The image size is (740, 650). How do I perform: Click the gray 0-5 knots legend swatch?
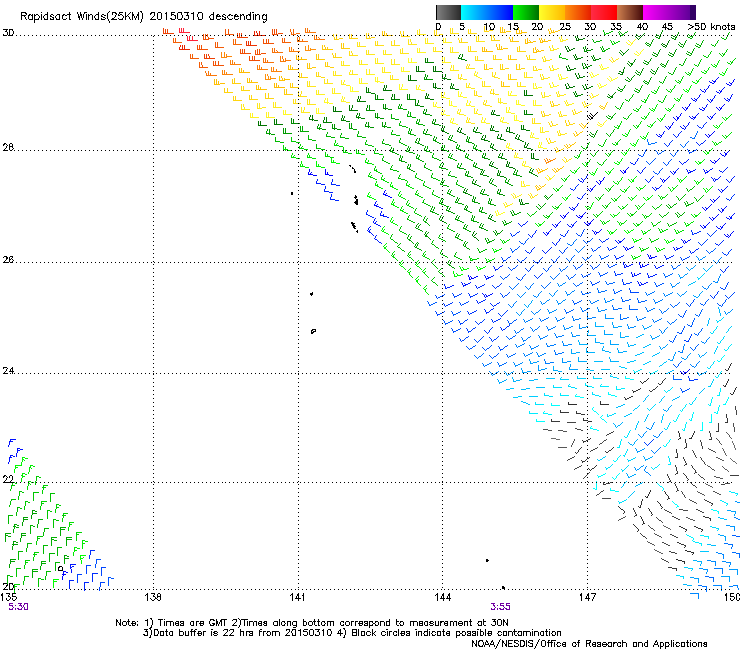[x=448, y=12]
